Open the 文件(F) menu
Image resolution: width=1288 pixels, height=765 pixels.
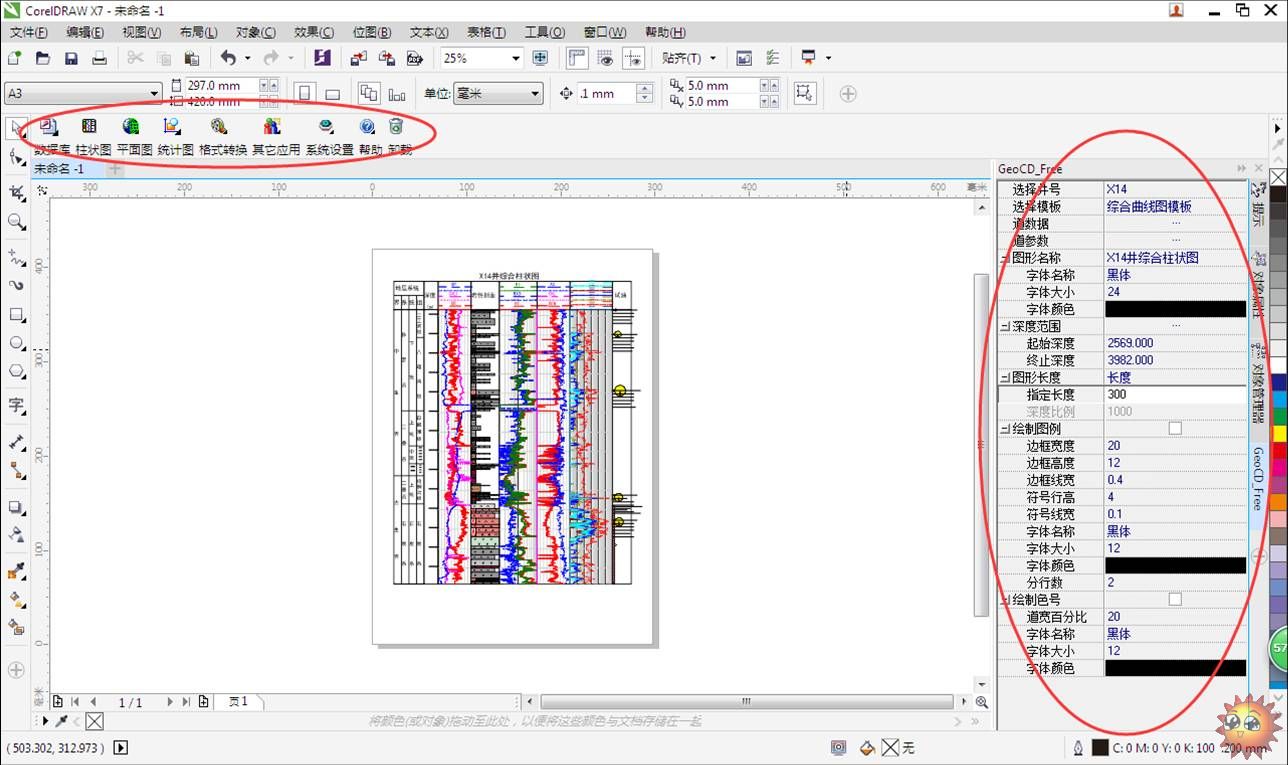coord(29,32)
